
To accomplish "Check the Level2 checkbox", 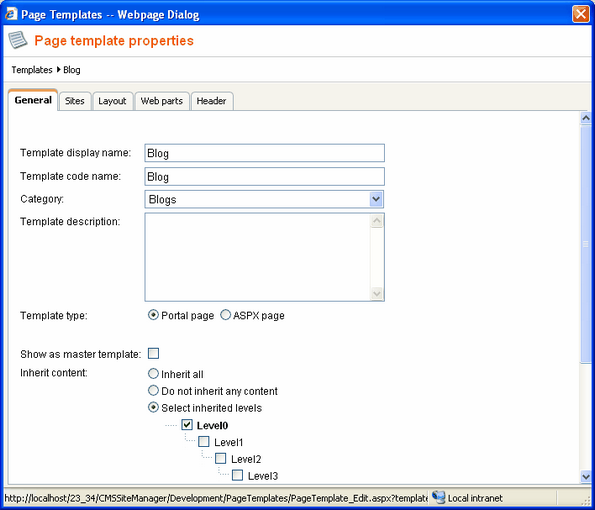I will [x=220, y=458].
